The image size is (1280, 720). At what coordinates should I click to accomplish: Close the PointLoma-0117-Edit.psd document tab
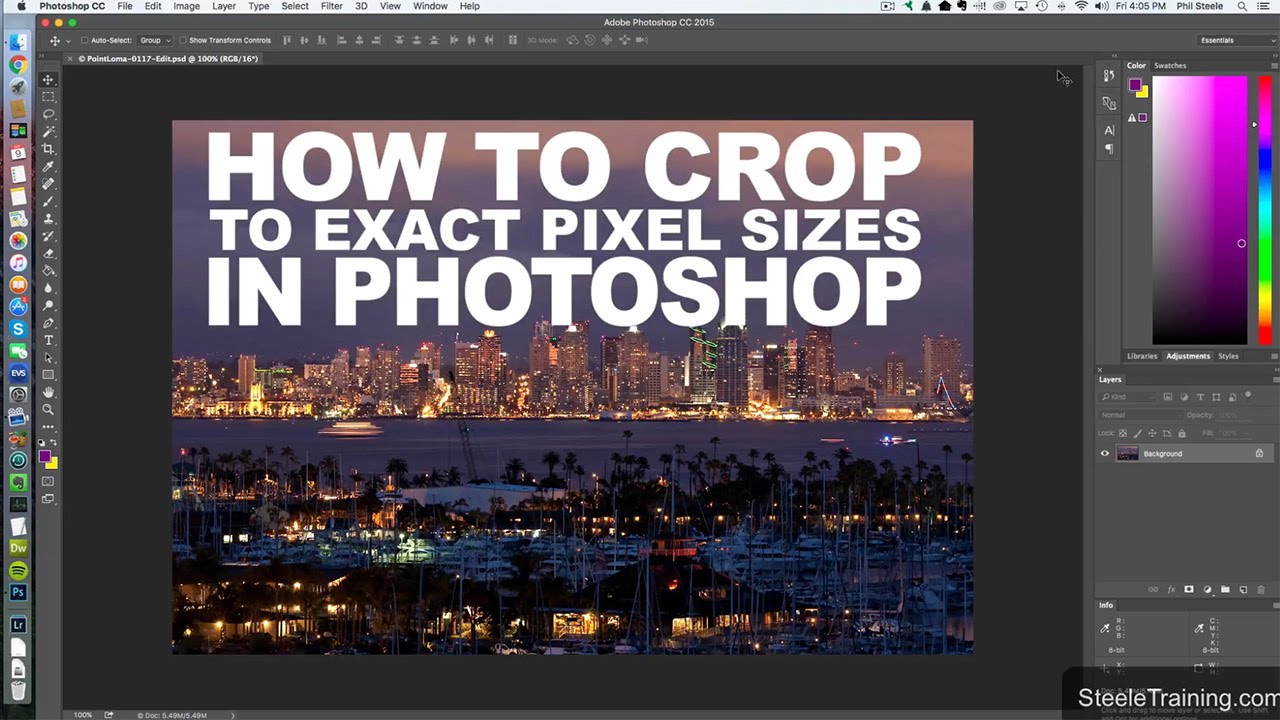69,59
